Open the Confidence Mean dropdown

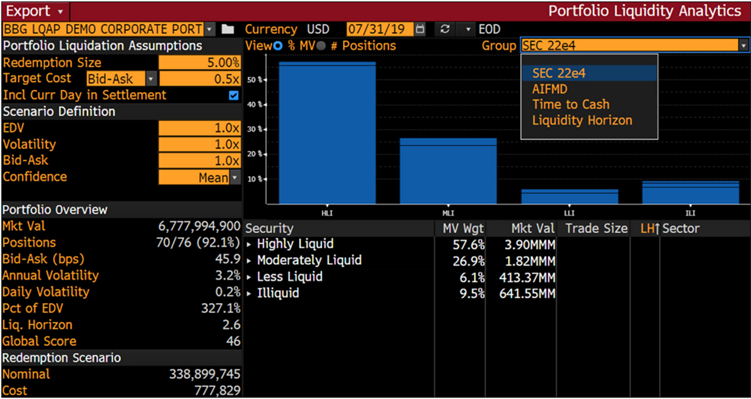tap(200, 177)
